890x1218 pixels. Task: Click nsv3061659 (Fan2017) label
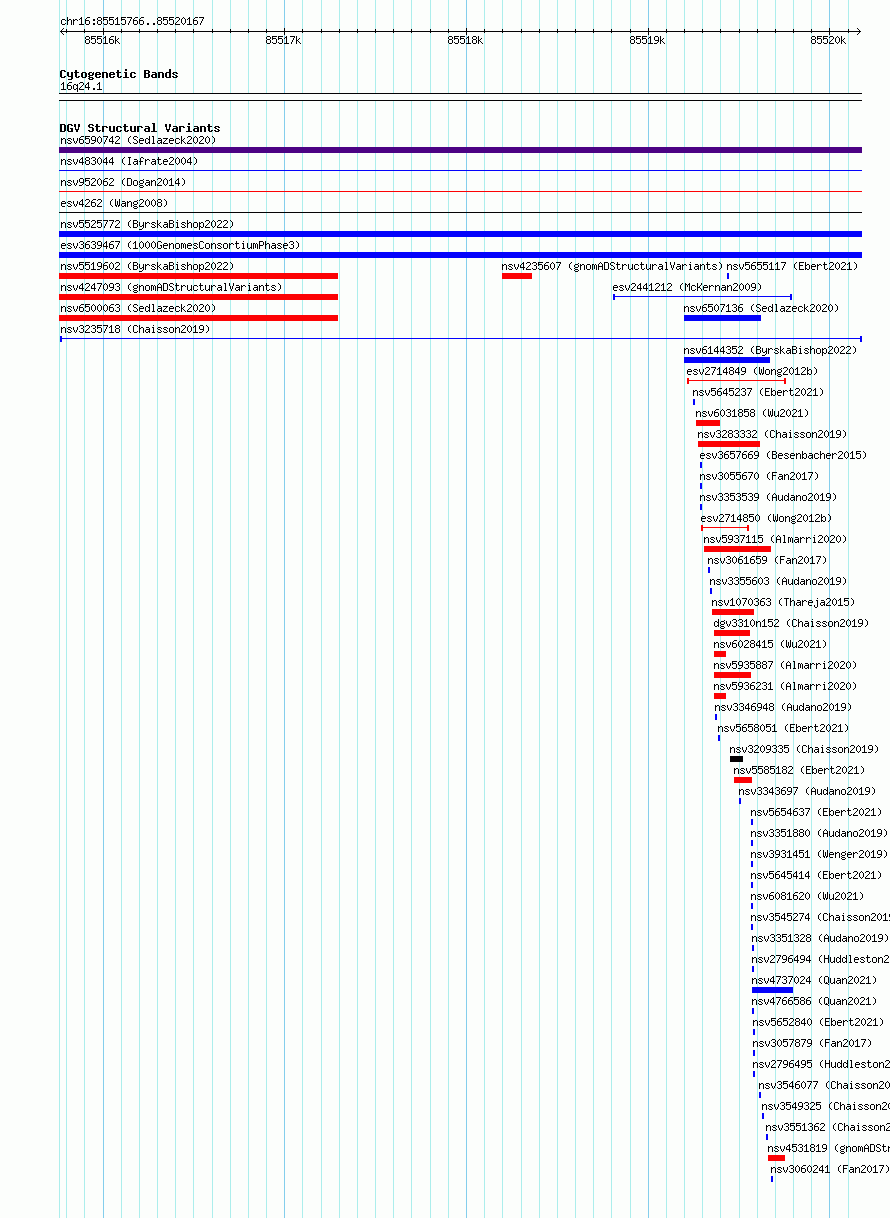click(x=767, y=560)
